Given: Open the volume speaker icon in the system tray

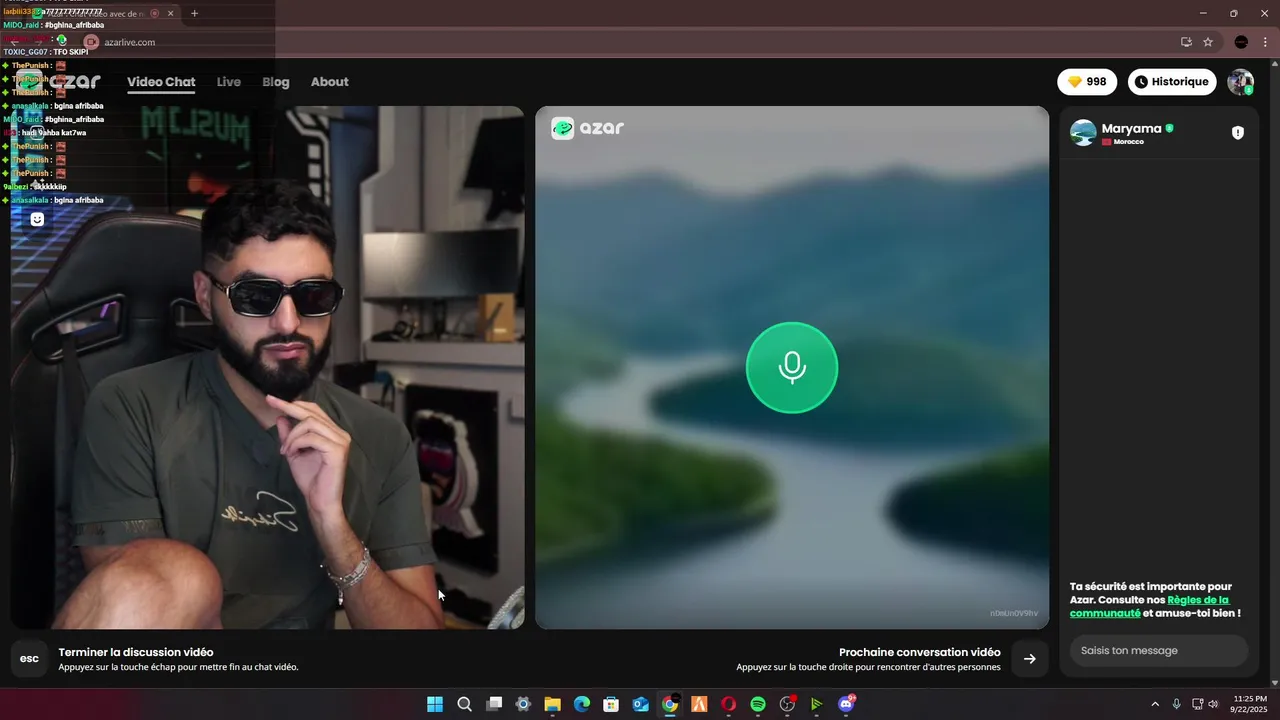Looking at the screenshot, I should 1213,704.
